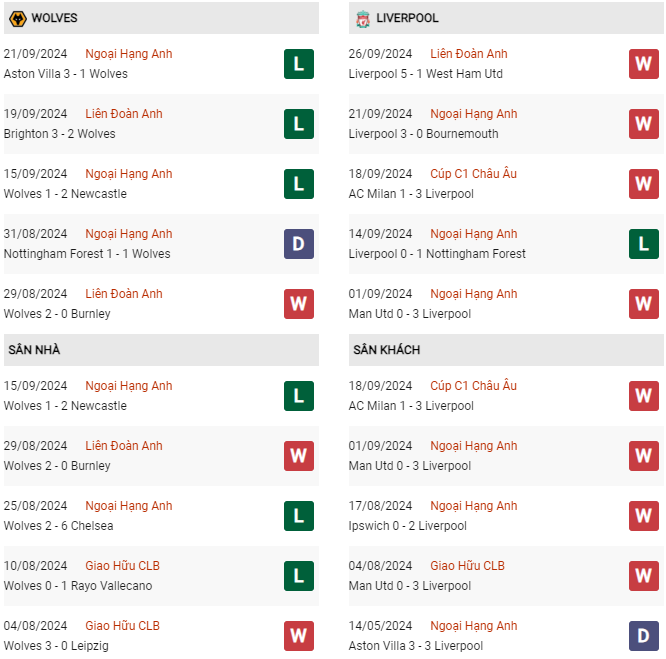Select the SÂN KHÁCH section header
Screen dimensions: 666x659
[386, 350]
